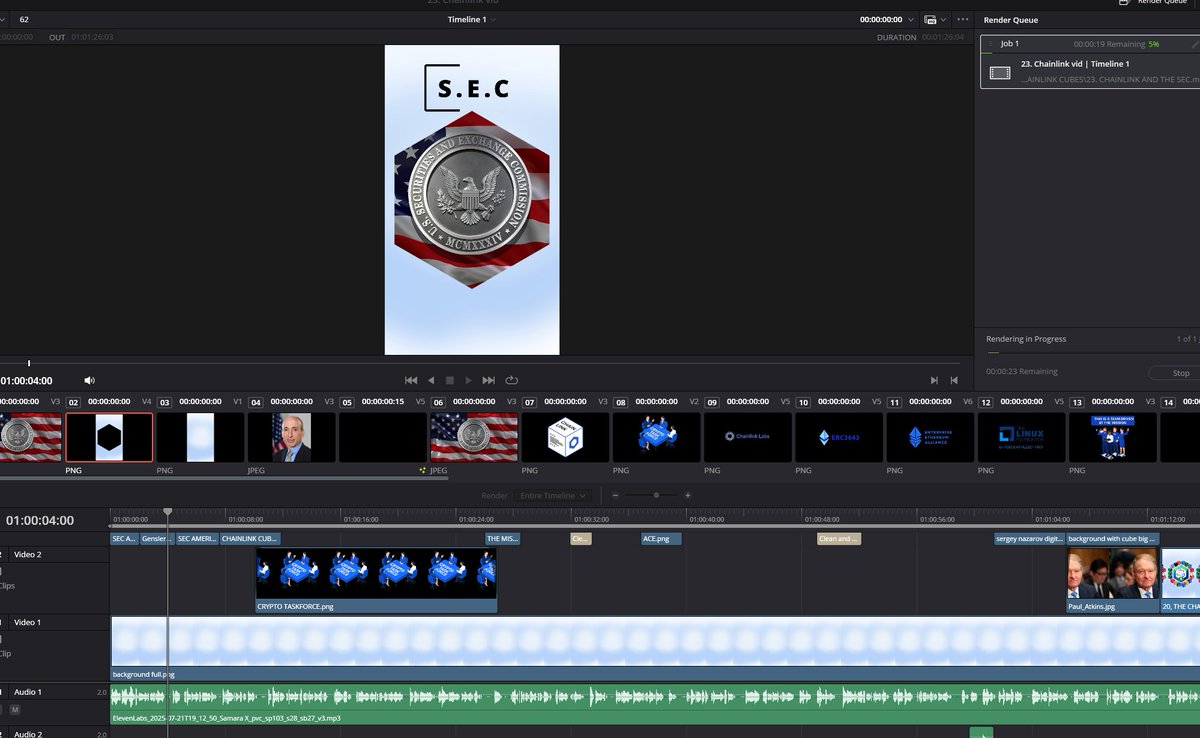Select clip 09 Chainlink Labs thumbnail

click(x=748, y=437)
